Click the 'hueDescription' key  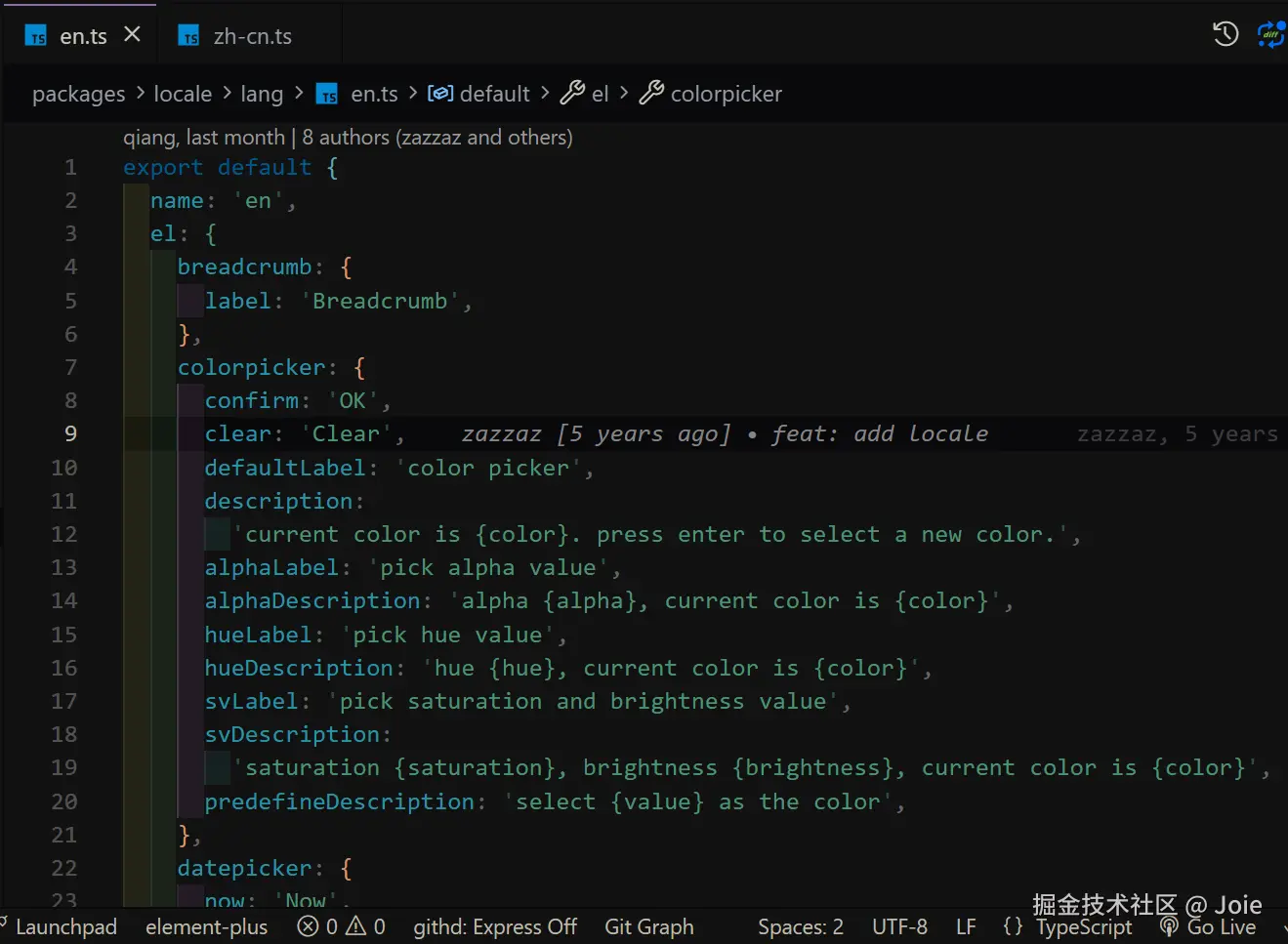click(299, 668)
